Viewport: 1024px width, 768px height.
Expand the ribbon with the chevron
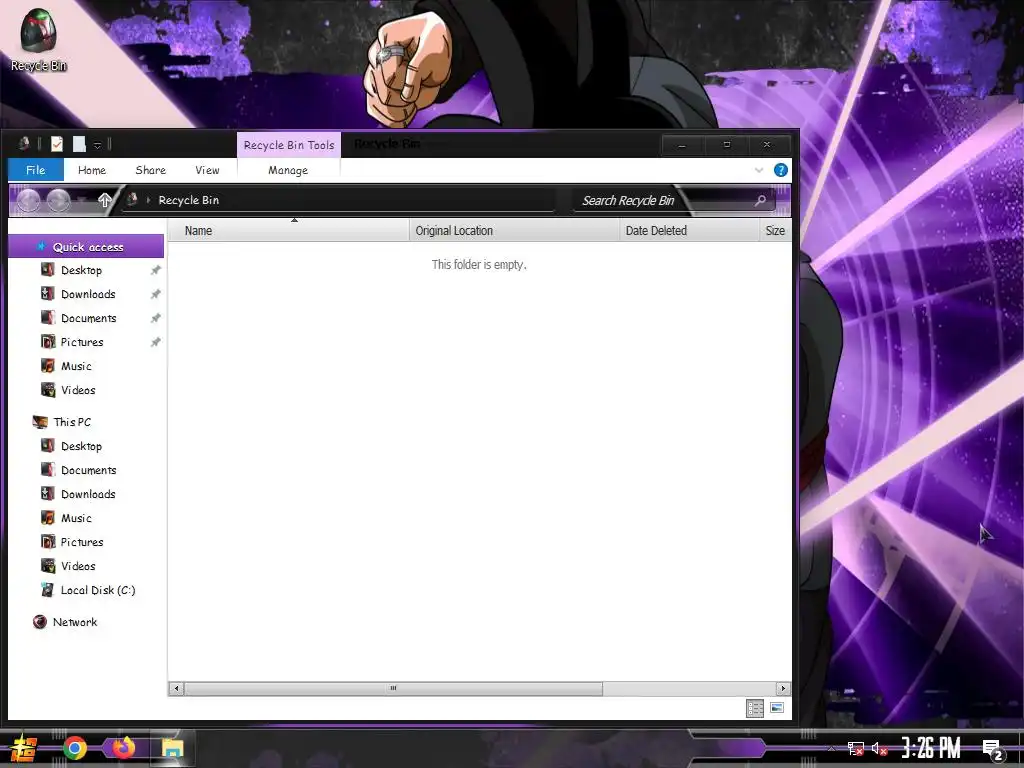pos(759,170)
